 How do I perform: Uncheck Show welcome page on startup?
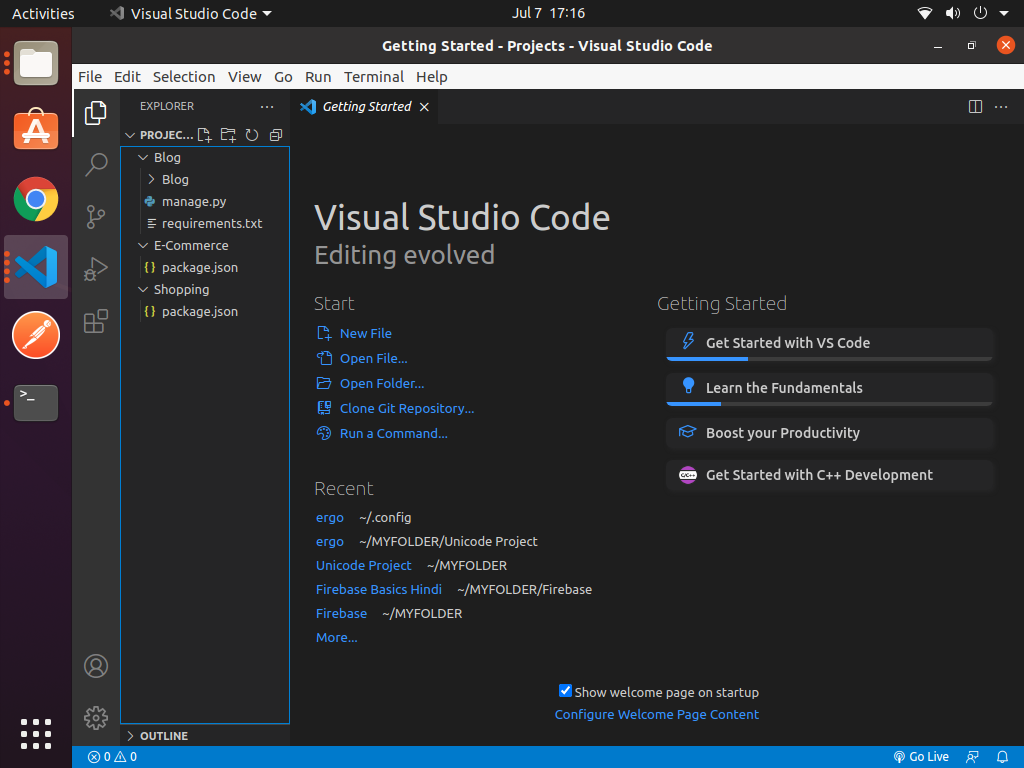pos(566,691)
